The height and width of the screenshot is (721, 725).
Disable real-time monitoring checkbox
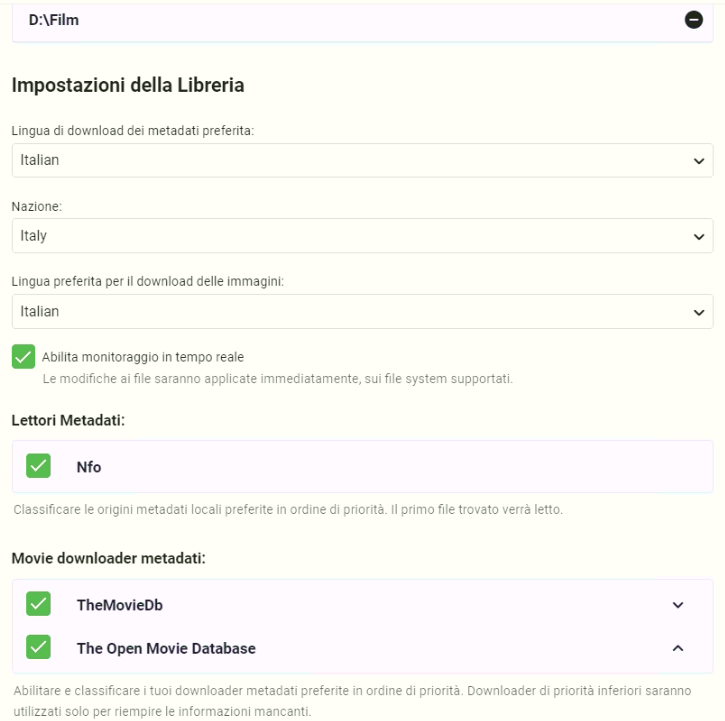[24, 357]
